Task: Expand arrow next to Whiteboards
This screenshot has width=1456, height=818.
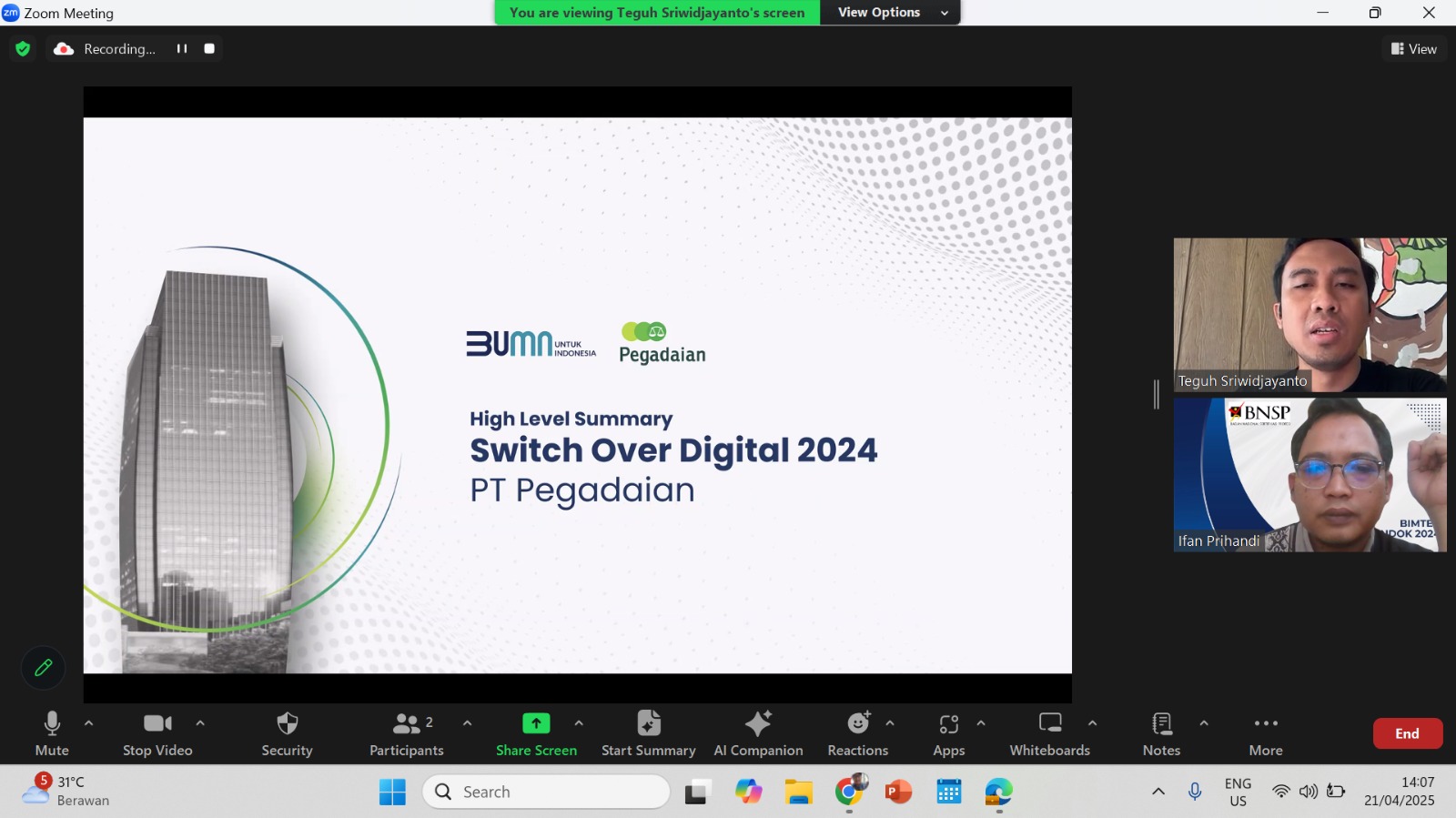Action: (1092, 723)
